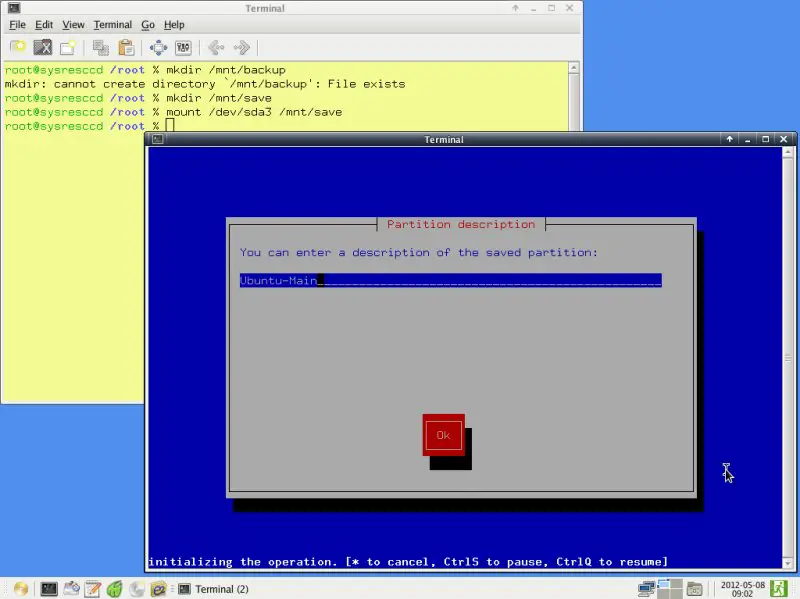Switch workspace using the pager
Screen dimensions: 800x599
670,589
